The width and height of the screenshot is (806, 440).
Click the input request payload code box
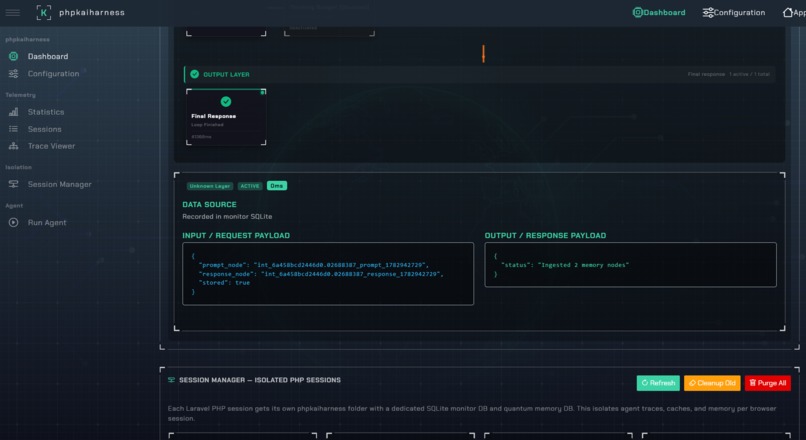(x=328, y=274)
